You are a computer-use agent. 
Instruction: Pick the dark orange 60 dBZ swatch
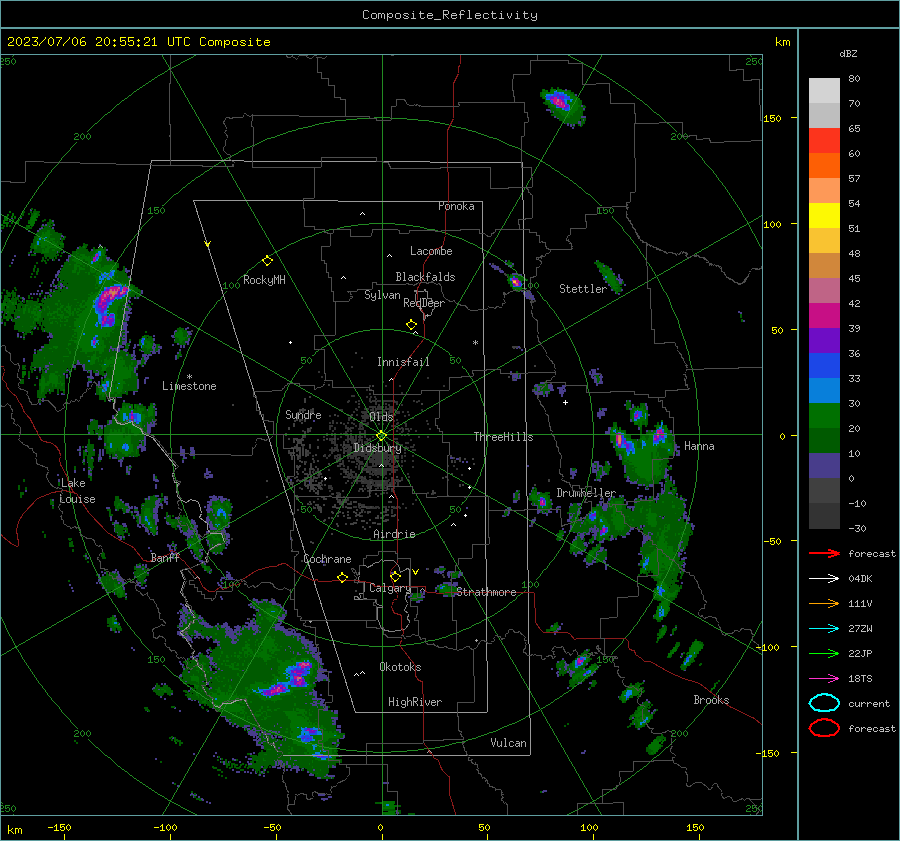tap(824, 165)
